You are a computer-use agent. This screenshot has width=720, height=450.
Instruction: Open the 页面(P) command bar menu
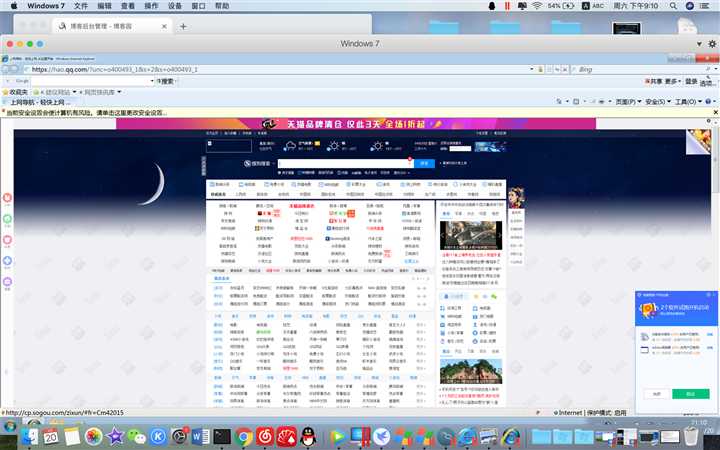628,101
